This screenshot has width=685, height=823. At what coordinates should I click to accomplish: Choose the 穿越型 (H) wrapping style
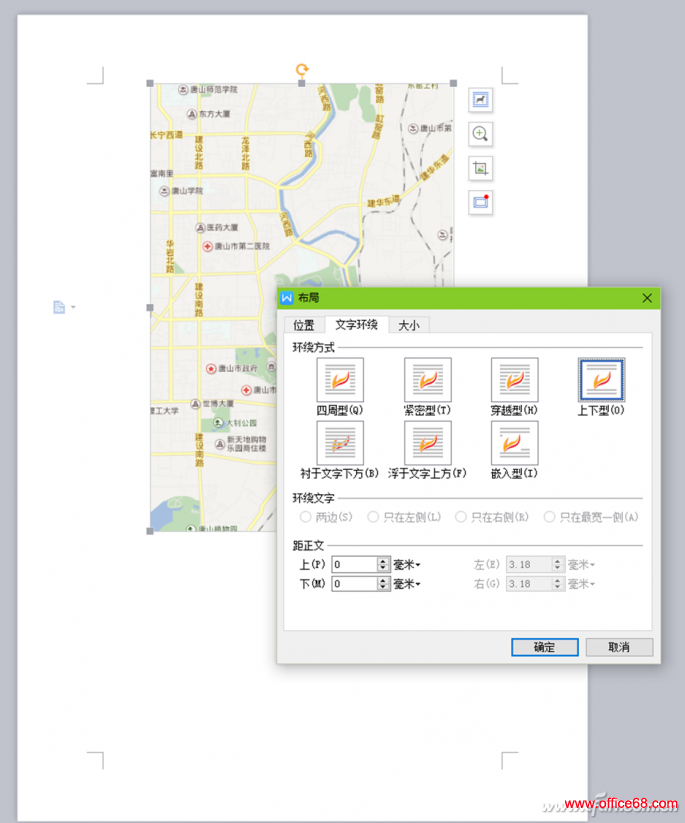514,387
